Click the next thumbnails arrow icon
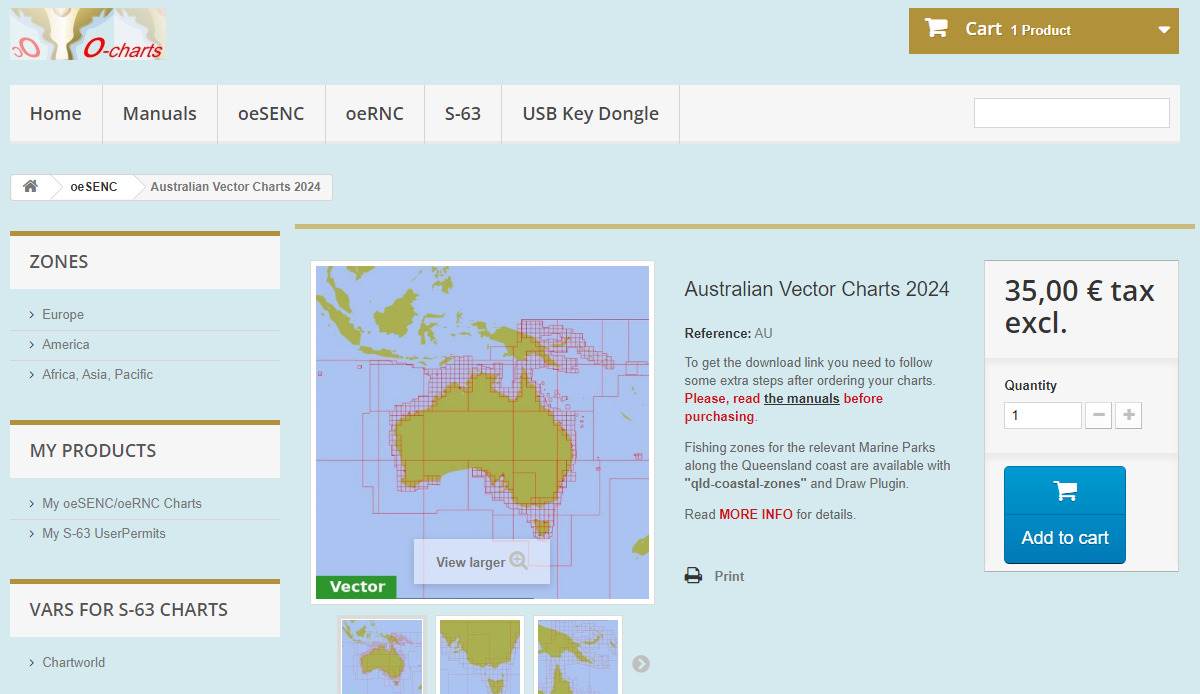1200x694 pixels. pos(641,663)
